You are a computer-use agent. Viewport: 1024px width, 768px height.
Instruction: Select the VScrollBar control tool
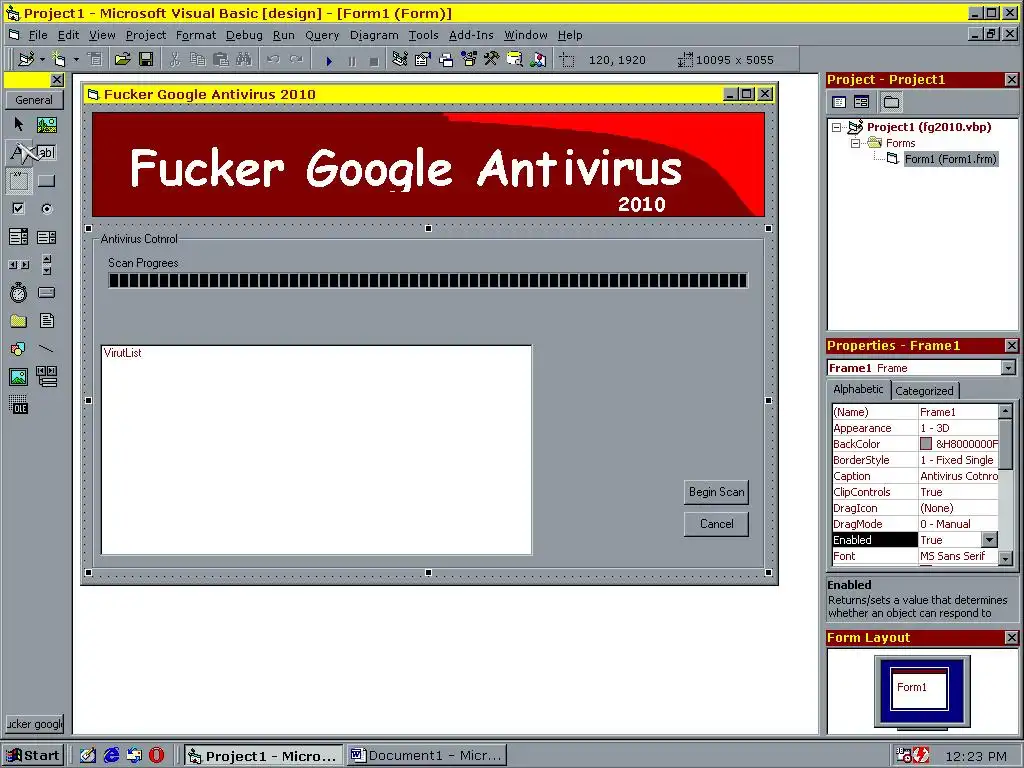46,264
